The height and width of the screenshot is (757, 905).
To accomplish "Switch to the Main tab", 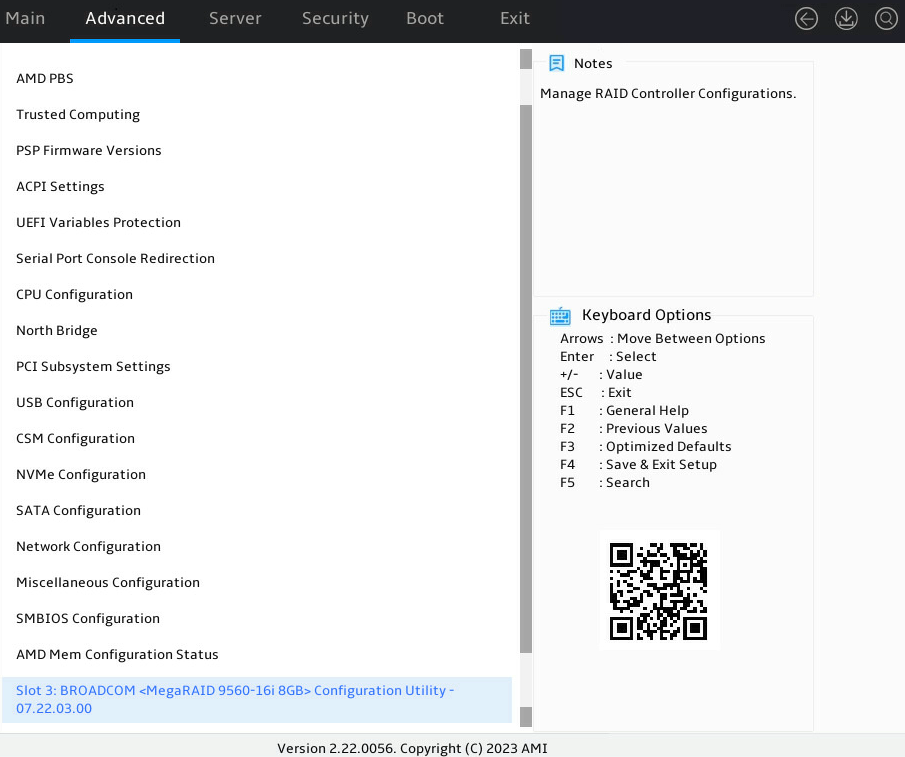I will pyautogui.click(x=25, y=18).
